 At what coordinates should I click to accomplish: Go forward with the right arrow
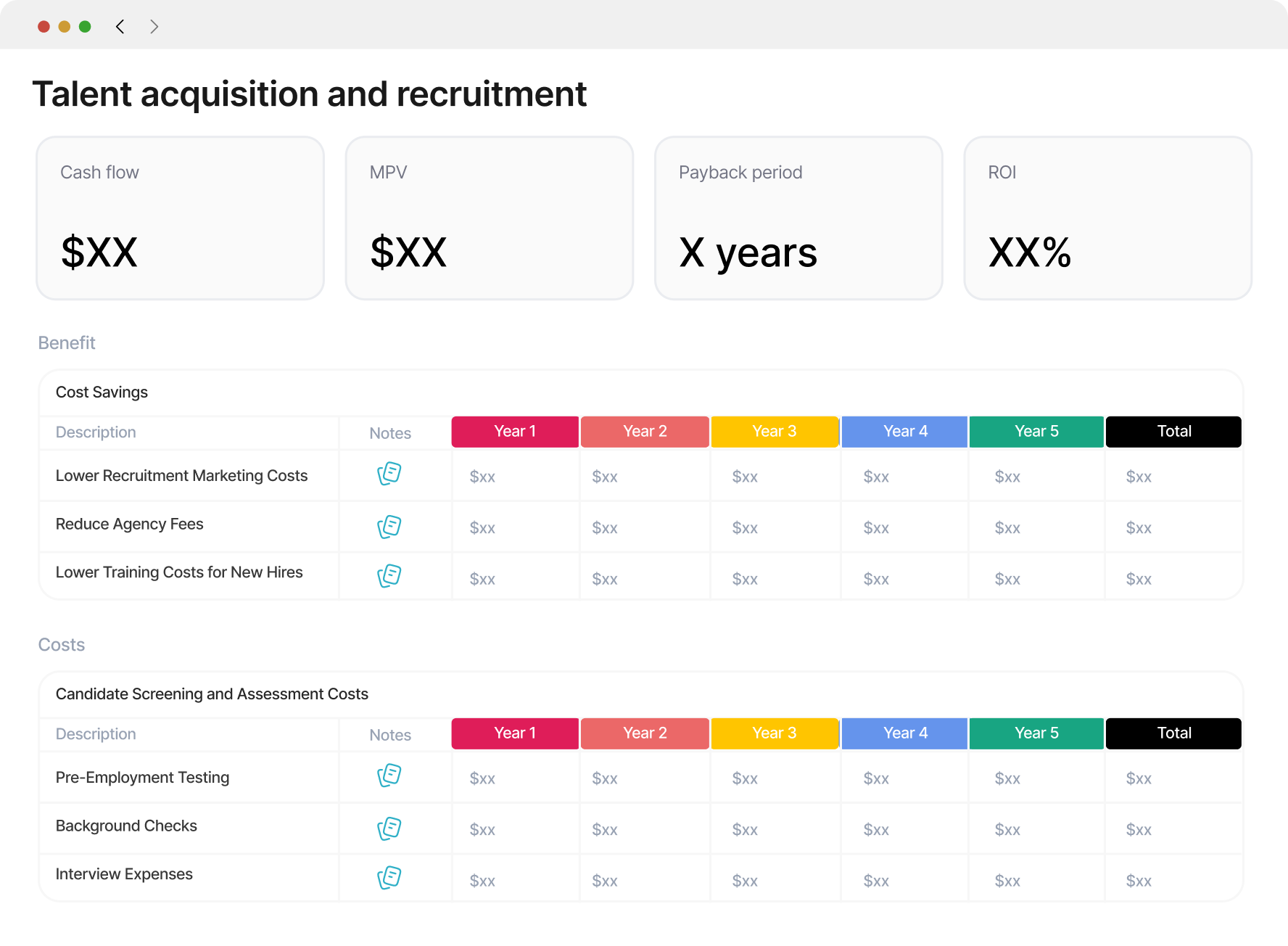click(154, 27)
